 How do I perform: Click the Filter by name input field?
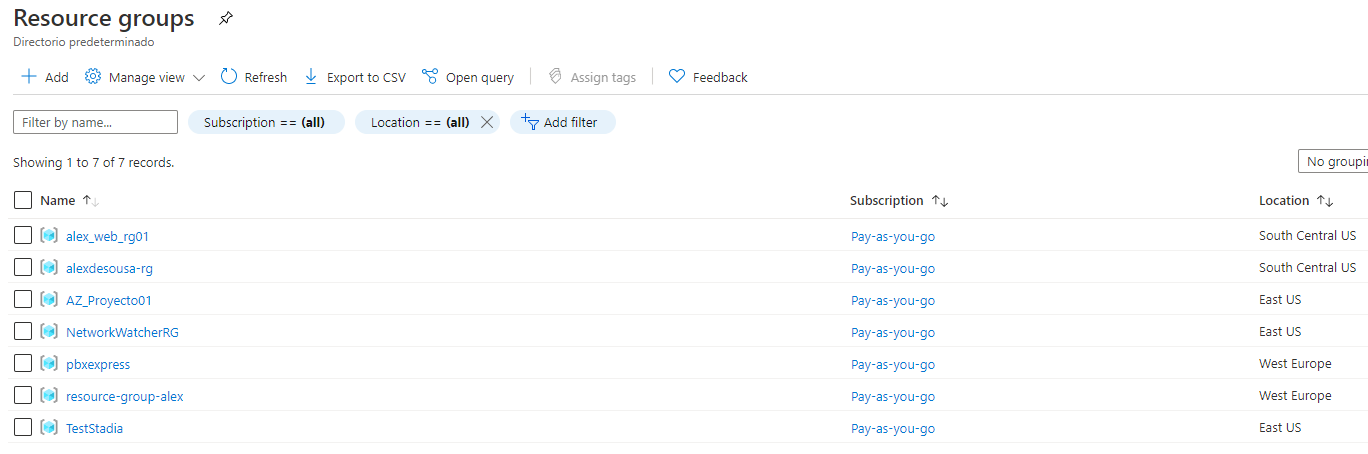point(95,122)
